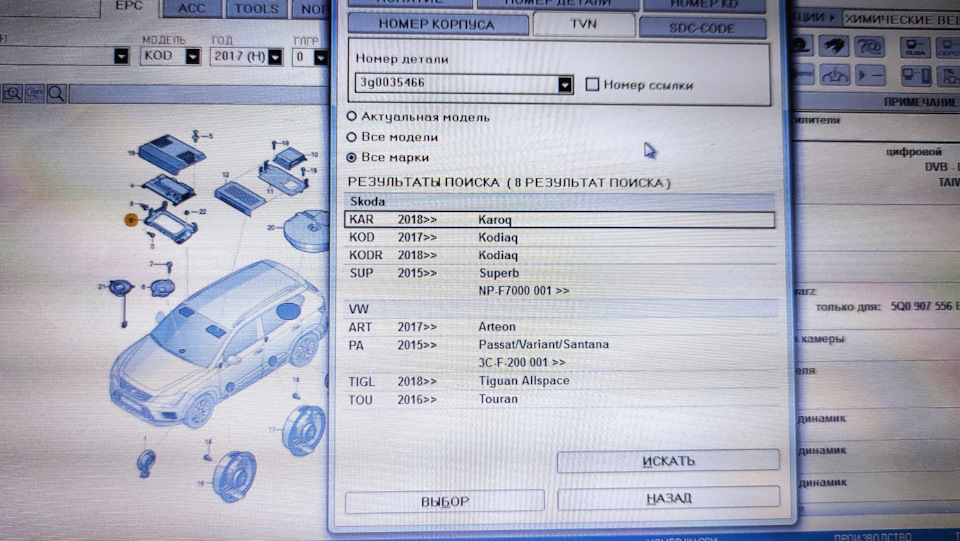Screen dimensions: 960x541
Task: Select the 'TOU 2016>> Touran' result row
Action: (x=560, y=399)
